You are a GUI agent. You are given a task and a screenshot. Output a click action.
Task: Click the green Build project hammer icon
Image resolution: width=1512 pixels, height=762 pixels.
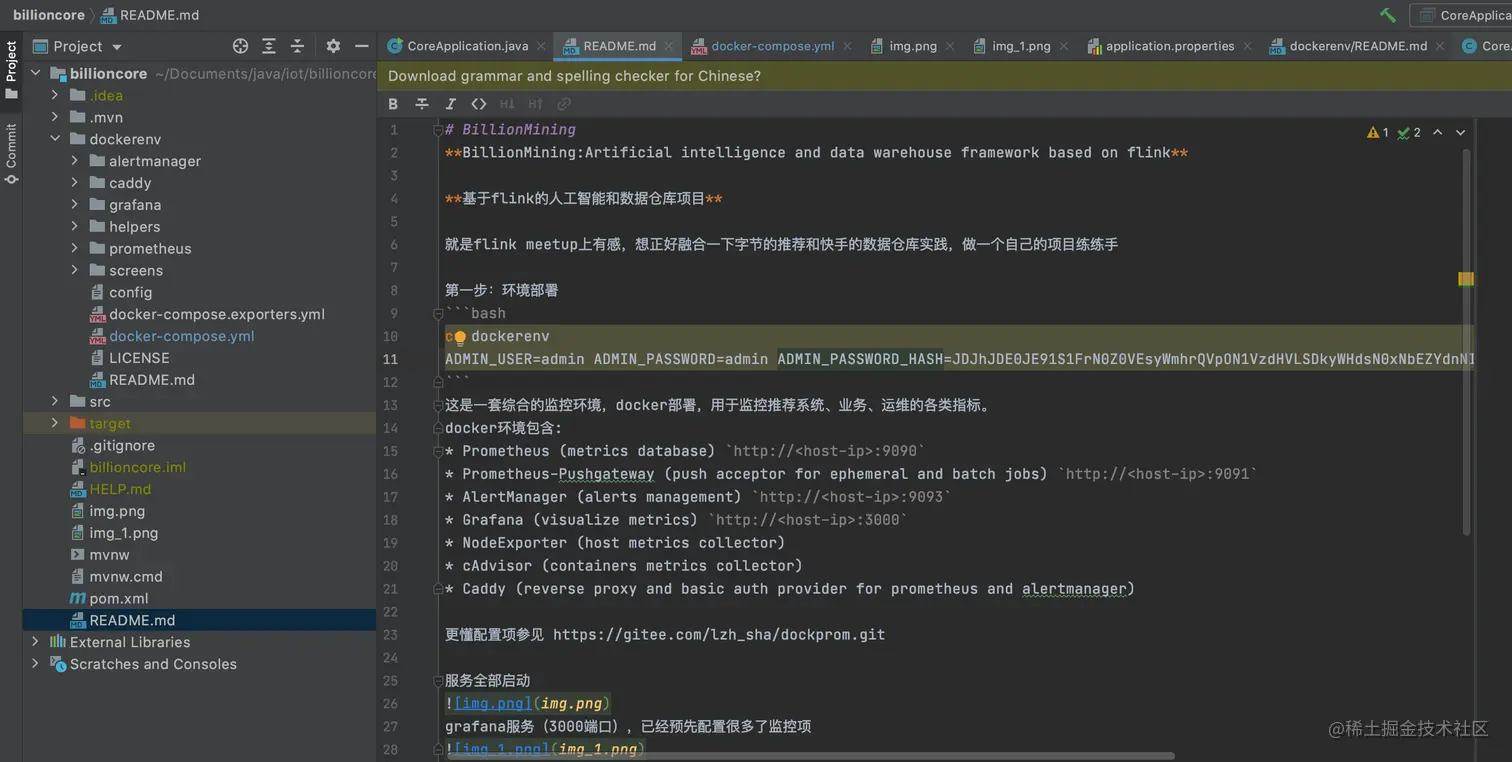point(1387,15)
